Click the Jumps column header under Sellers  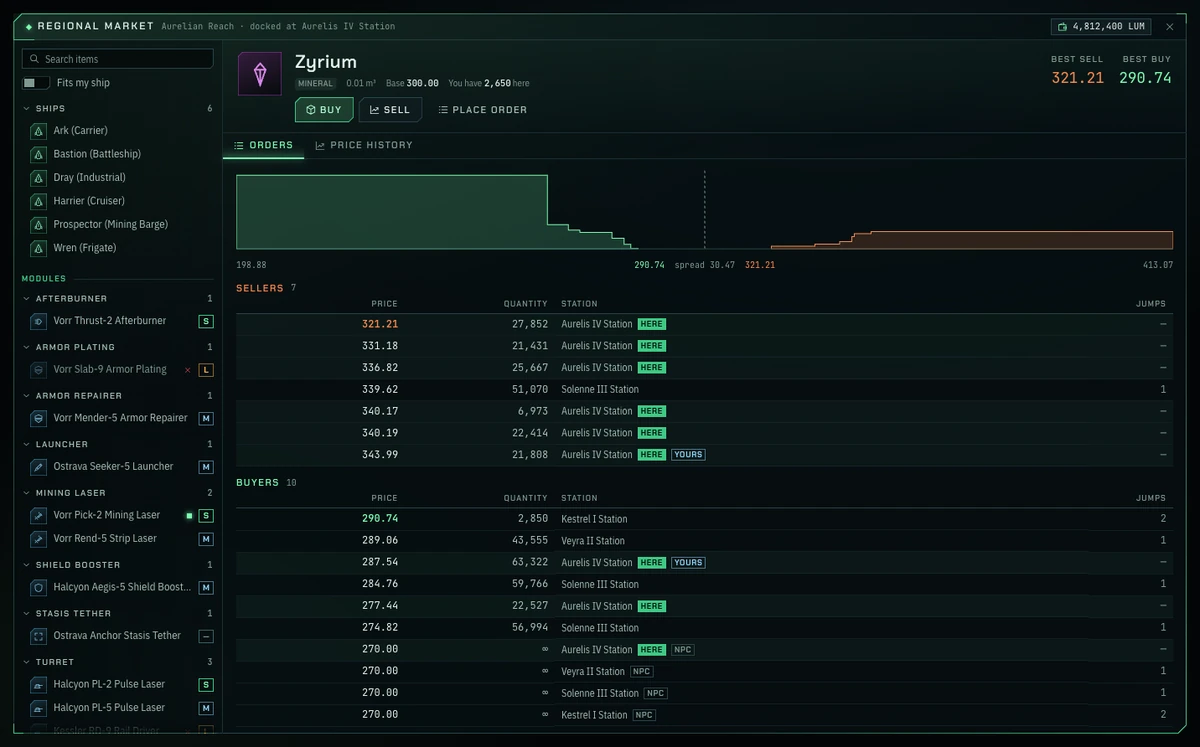[1151, 304]
